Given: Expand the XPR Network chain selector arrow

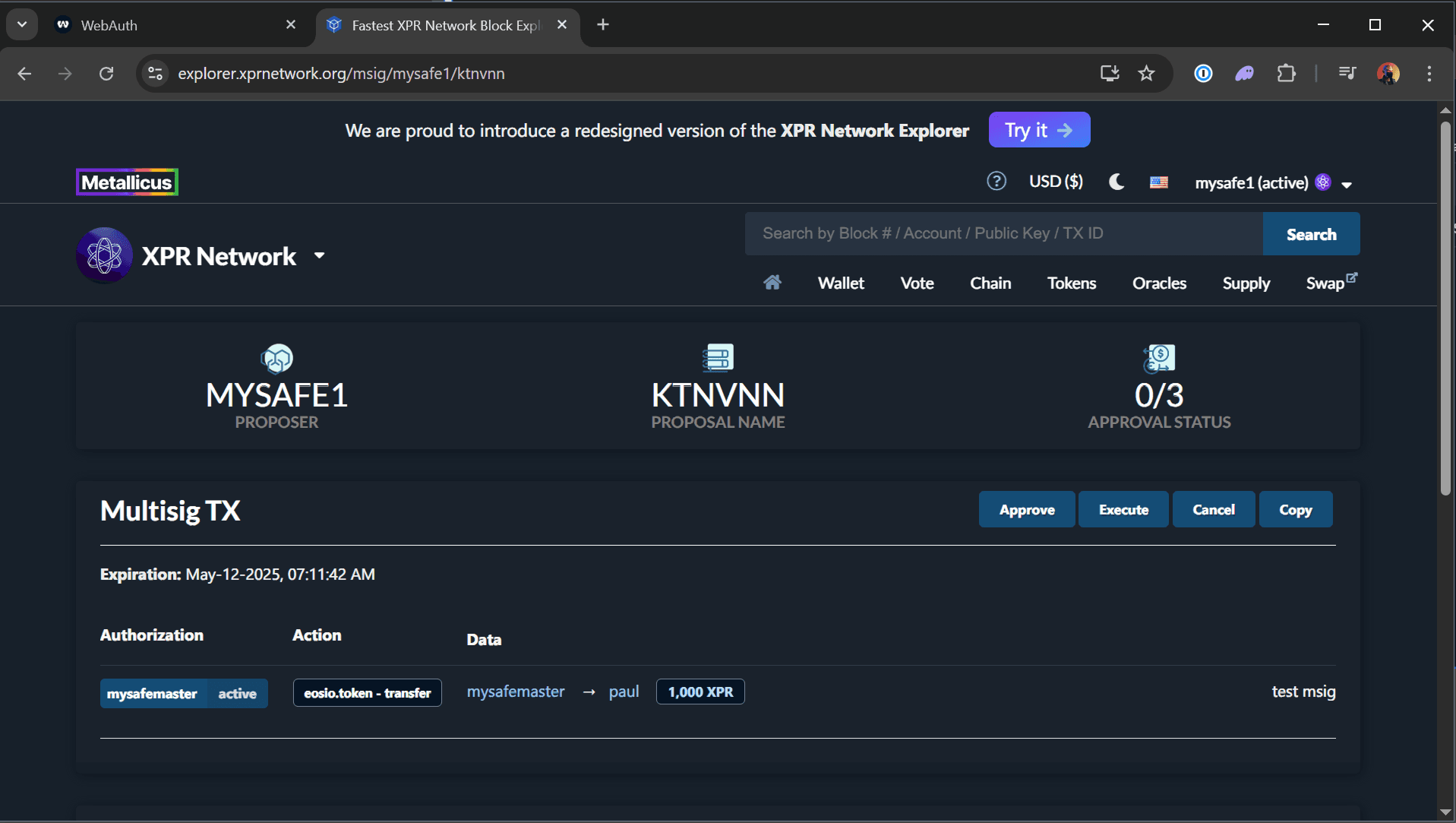Looking at the screenshot, I should tap(320, 256).
